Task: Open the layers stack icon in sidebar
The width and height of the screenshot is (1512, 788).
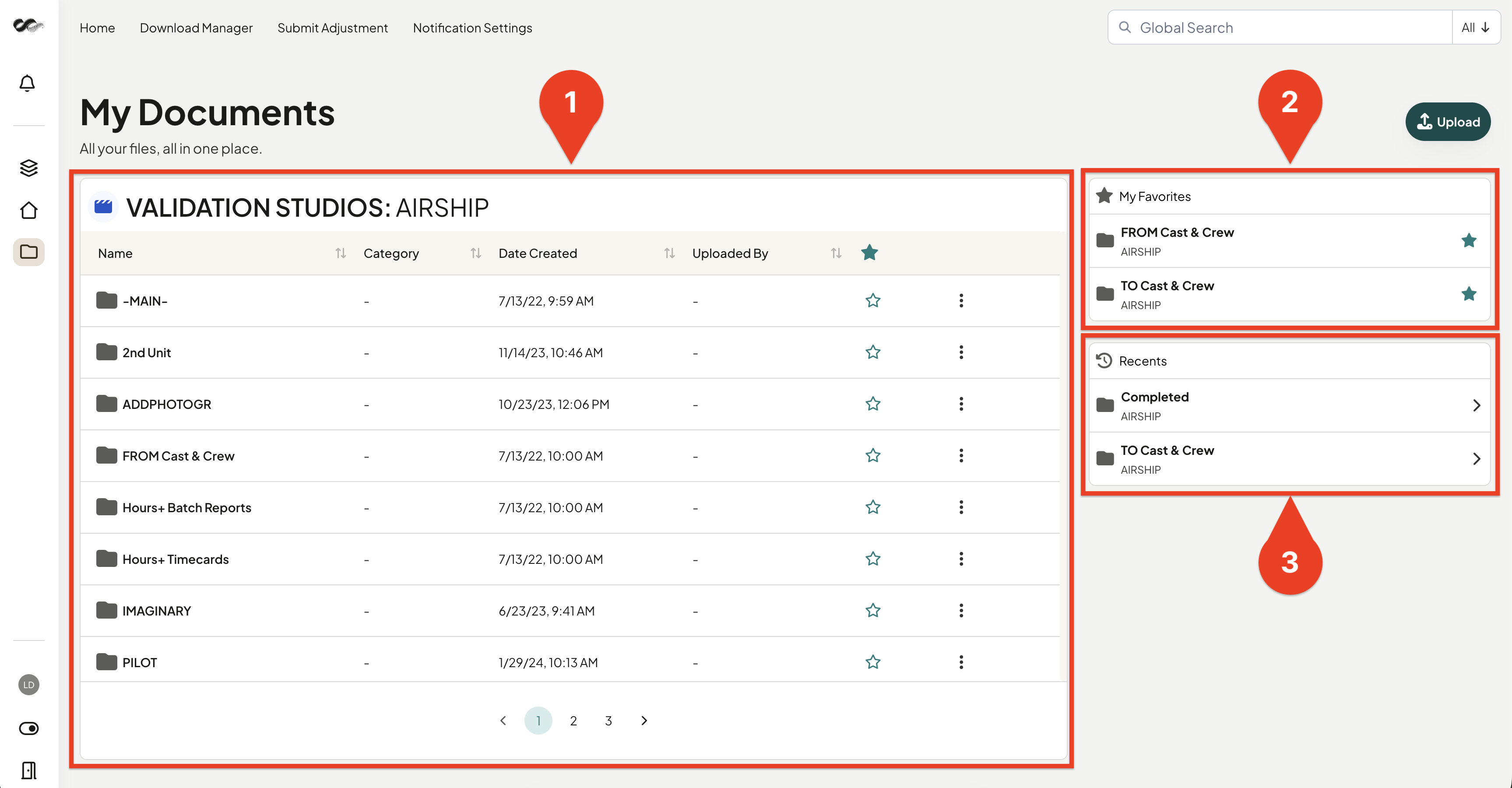Action: 29,168
